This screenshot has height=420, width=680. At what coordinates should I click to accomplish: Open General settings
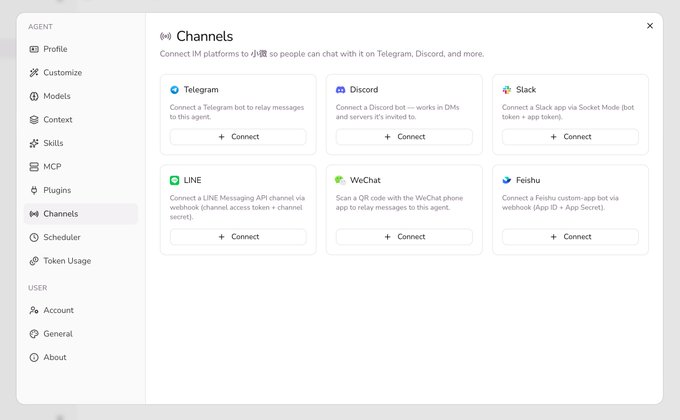[x=81, y=334]
